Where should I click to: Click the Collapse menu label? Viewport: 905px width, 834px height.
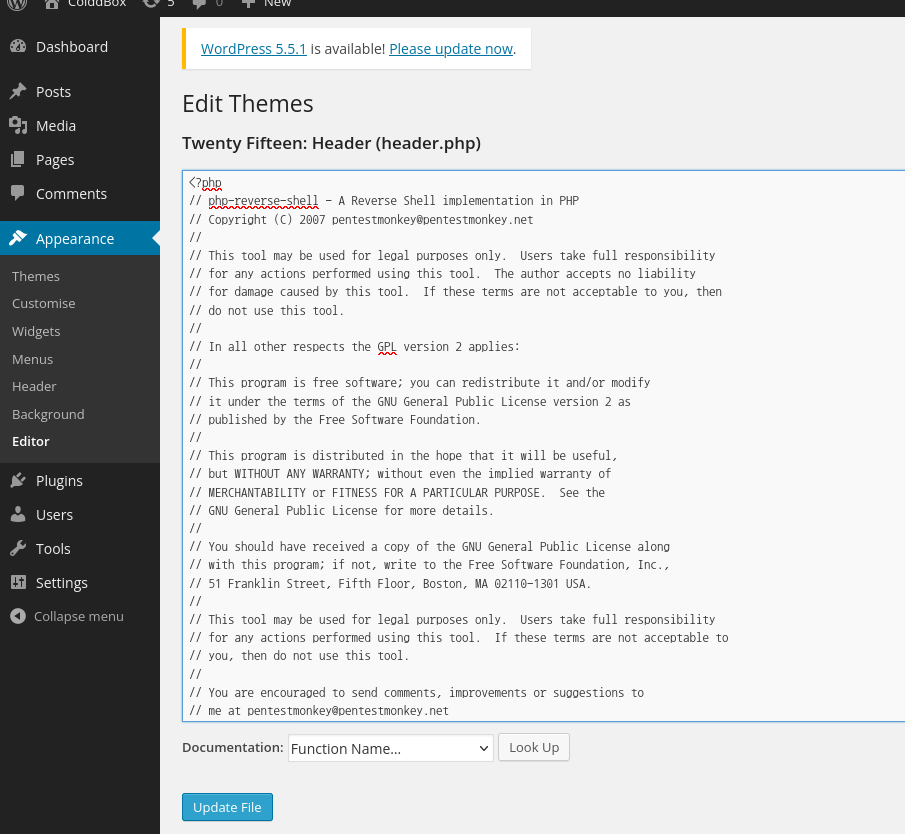point(78,616)
